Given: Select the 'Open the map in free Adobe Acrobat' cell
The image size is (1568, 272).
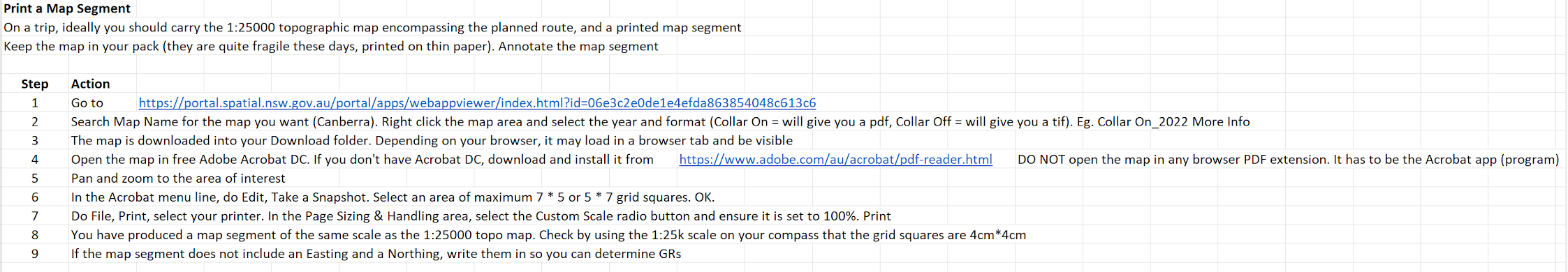Looking at the screenshot, I should [x=362, y=159].
